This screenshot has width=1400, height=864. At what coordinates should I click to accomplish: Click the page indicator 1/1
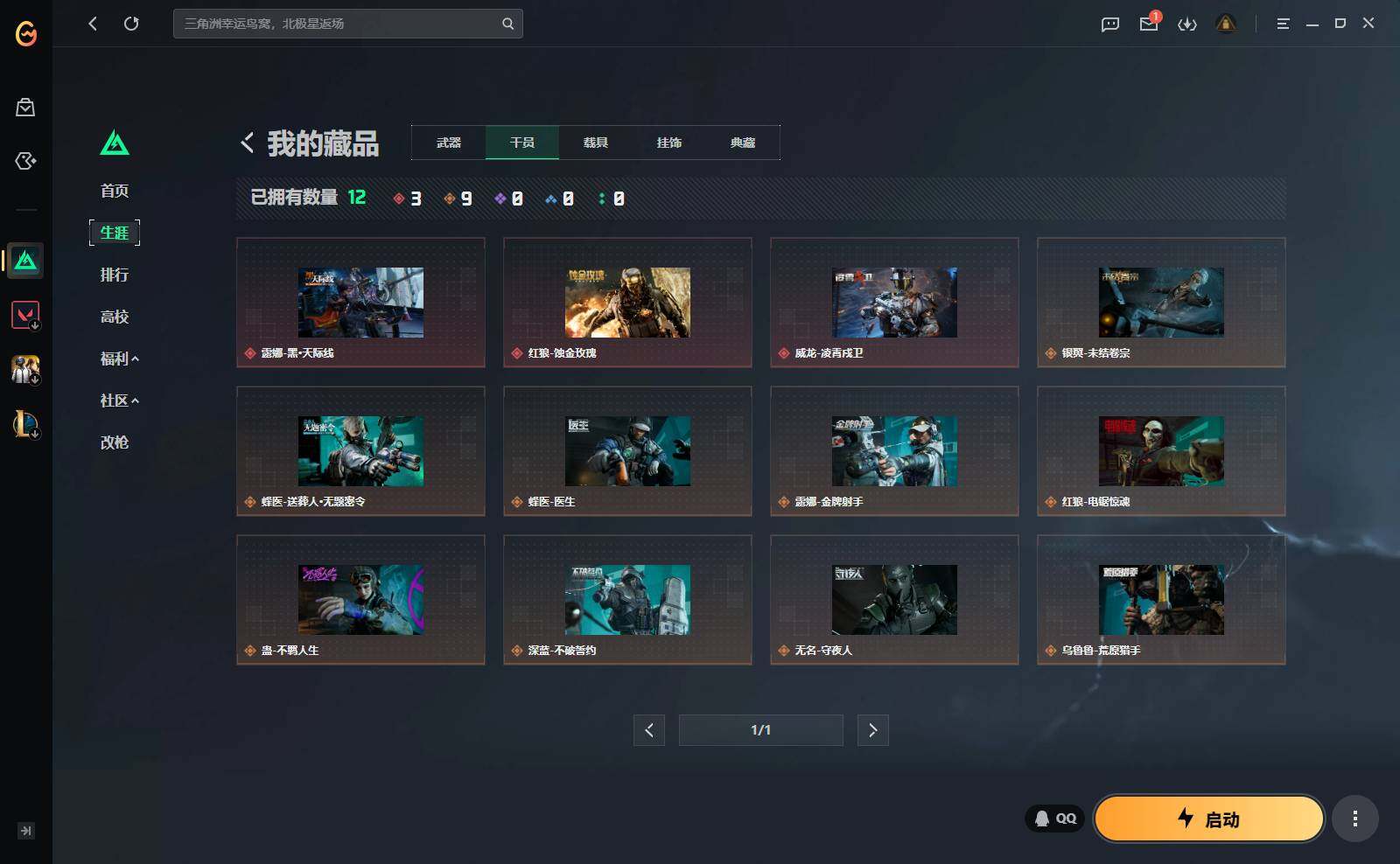pos(761,730)
